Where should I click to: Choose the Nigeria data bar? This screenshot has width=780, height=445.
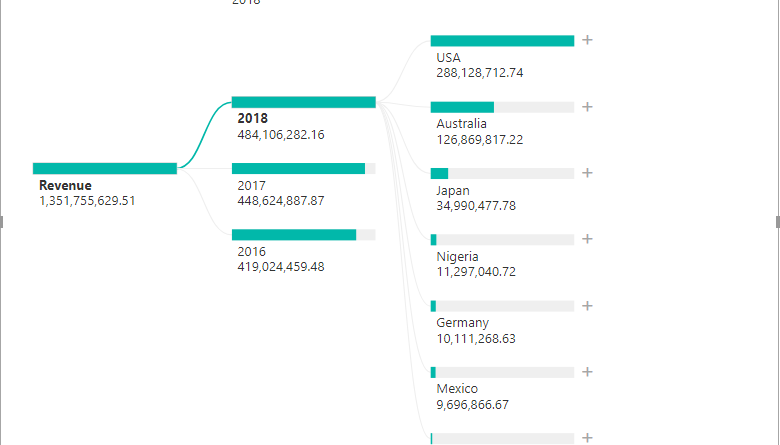pyautogui.click(x=502, y=240)
